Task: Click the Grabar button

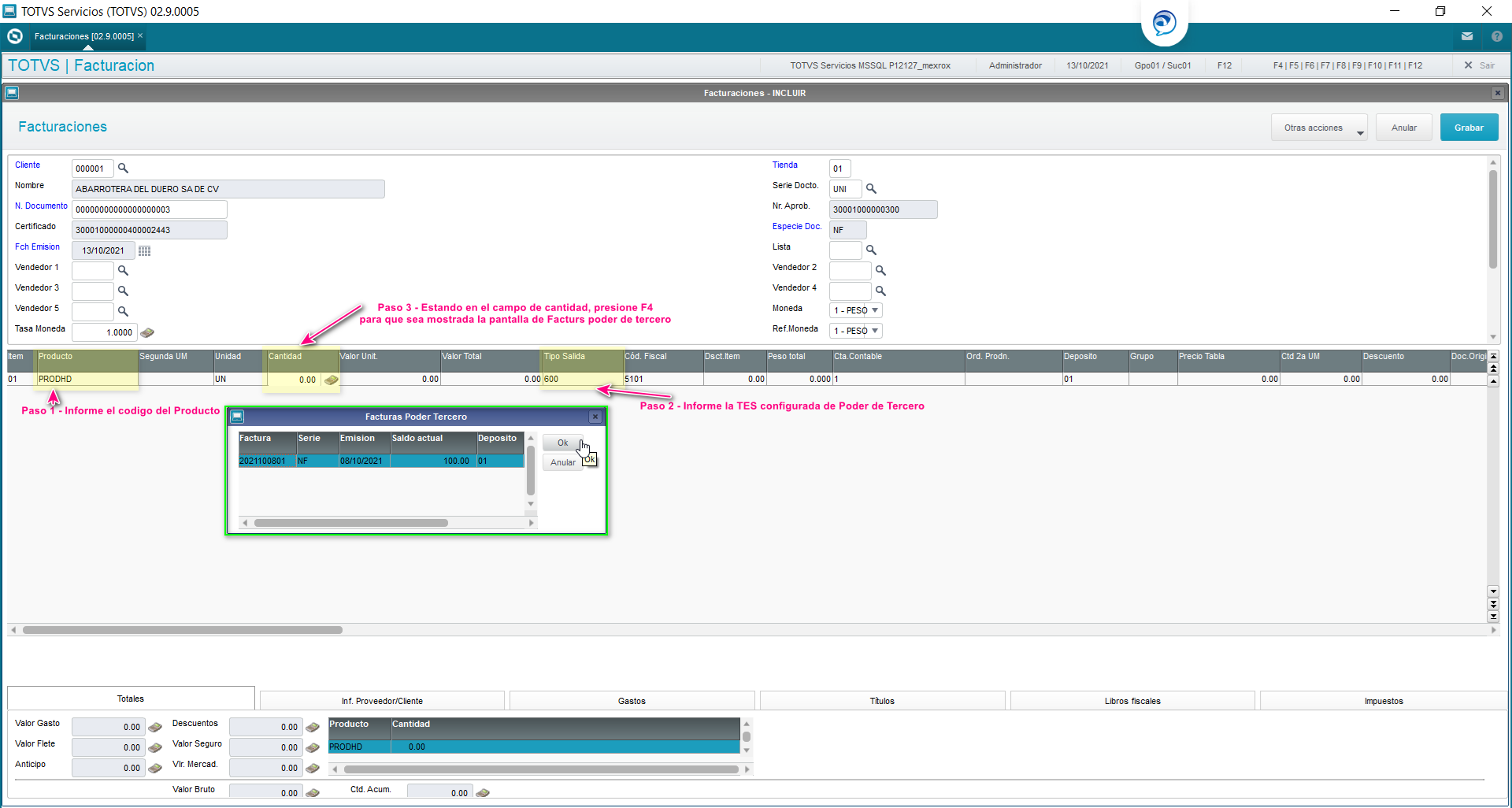Action: pos(1469,128)
